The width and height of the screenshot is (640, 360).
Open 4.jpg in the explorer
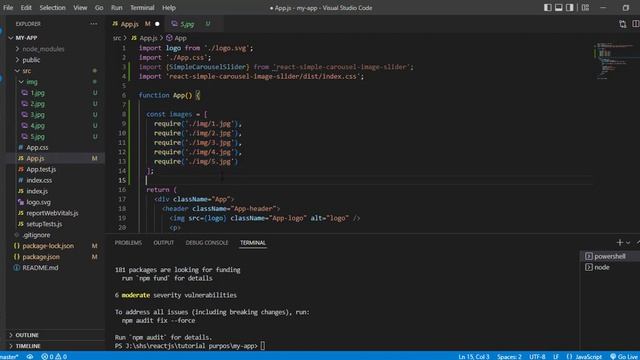(38, 126)
